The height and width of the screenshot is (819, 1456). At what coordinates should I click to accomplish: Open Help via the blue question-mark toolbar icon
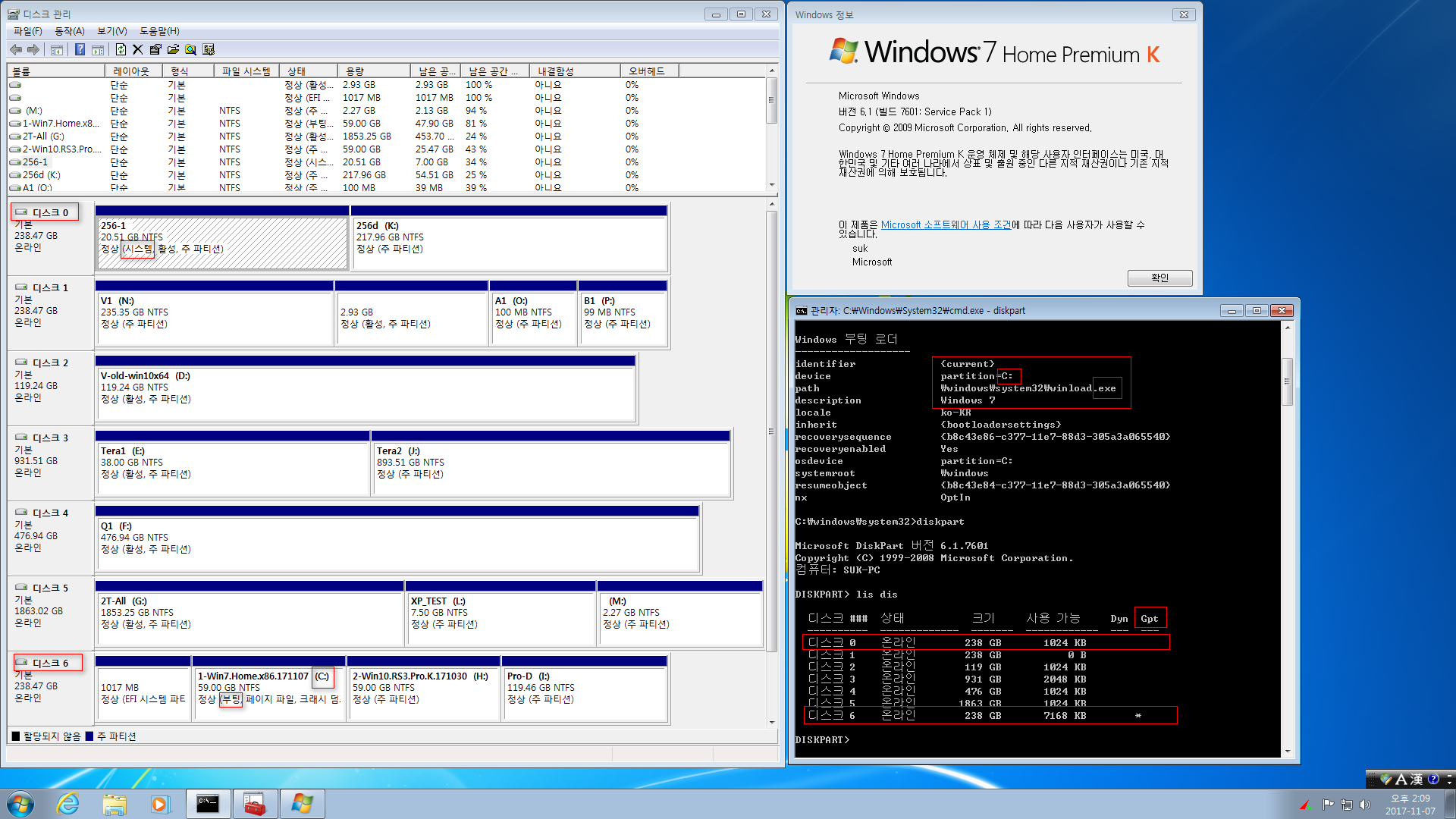(x=80, y=49)
